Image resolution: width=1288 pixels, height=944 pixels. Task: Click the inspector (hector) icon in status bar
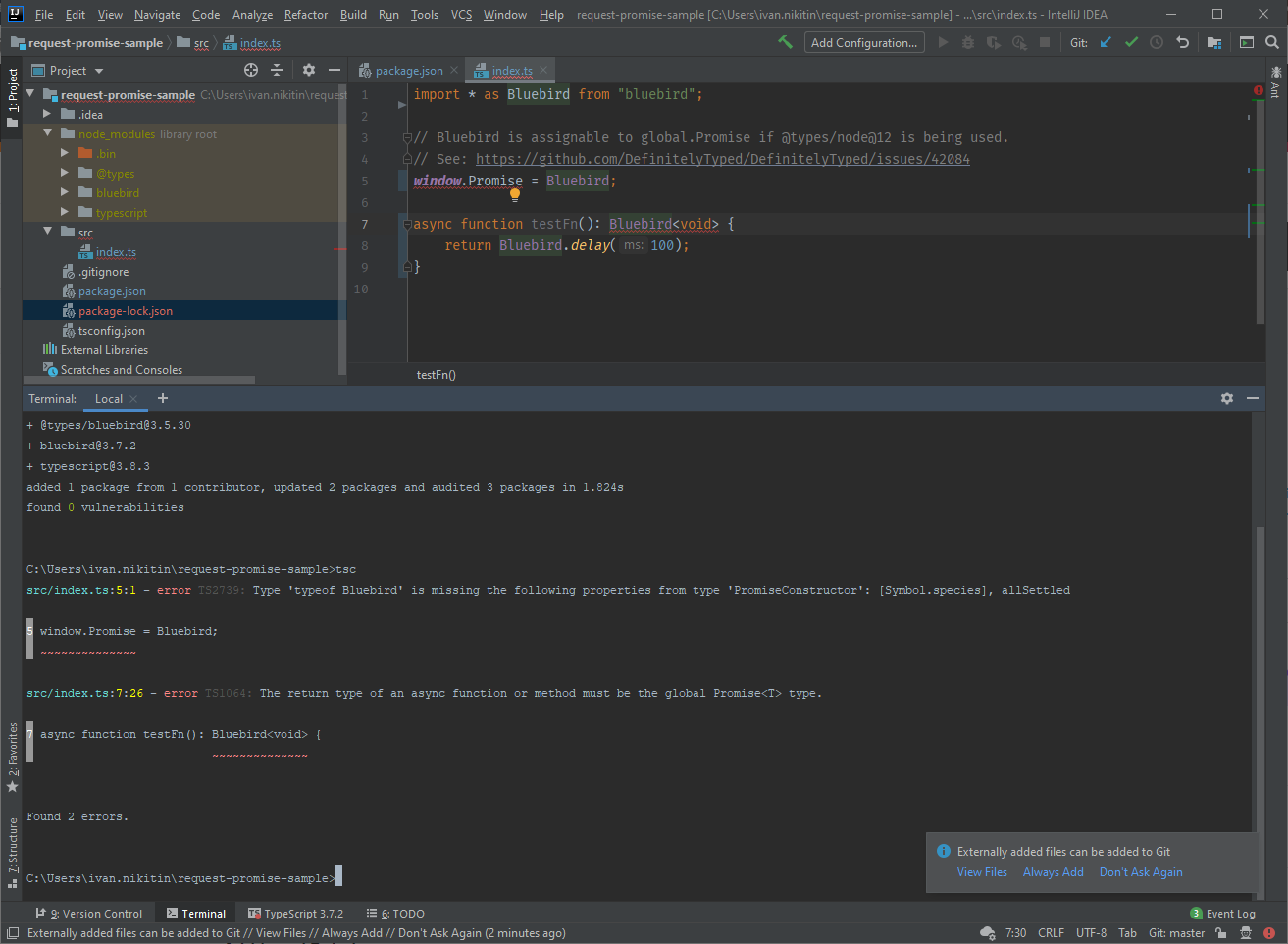[x=1246, y=933]
